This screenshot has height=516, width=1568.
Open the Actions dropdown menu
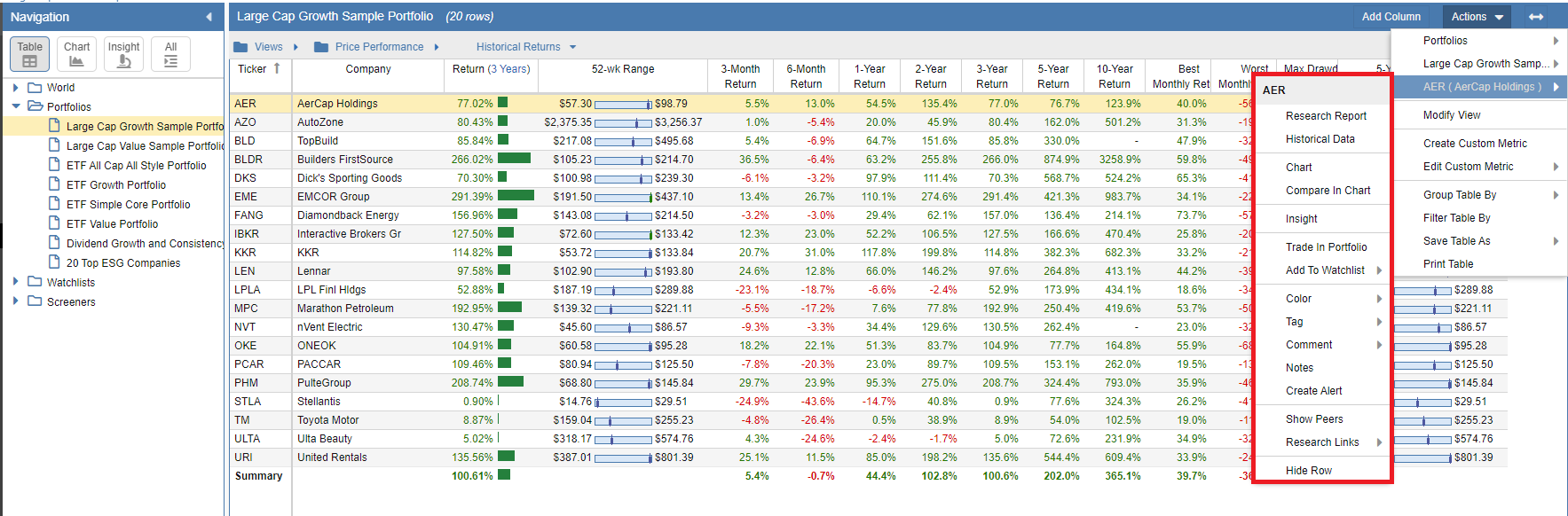point(1477,17)
